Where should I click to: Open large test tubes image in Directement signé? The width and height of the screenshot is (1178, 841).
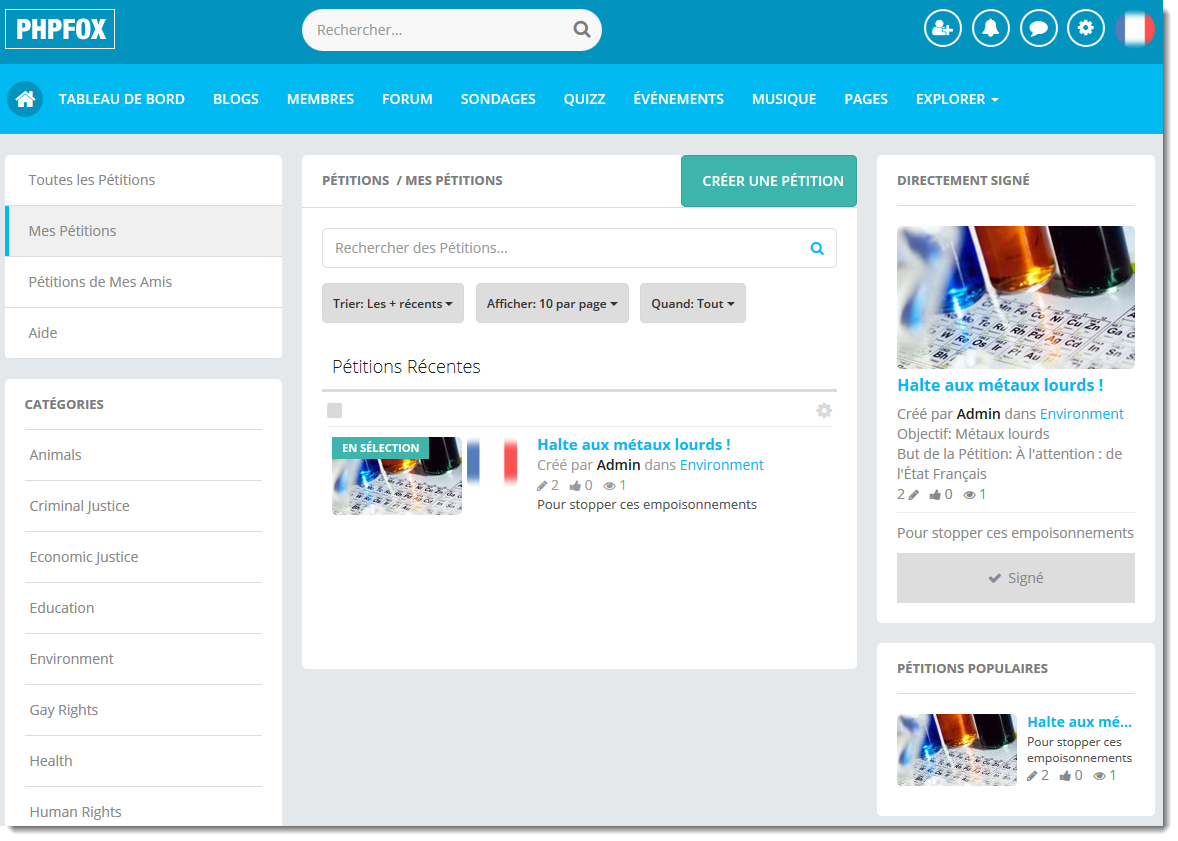tap(1016, 298)
